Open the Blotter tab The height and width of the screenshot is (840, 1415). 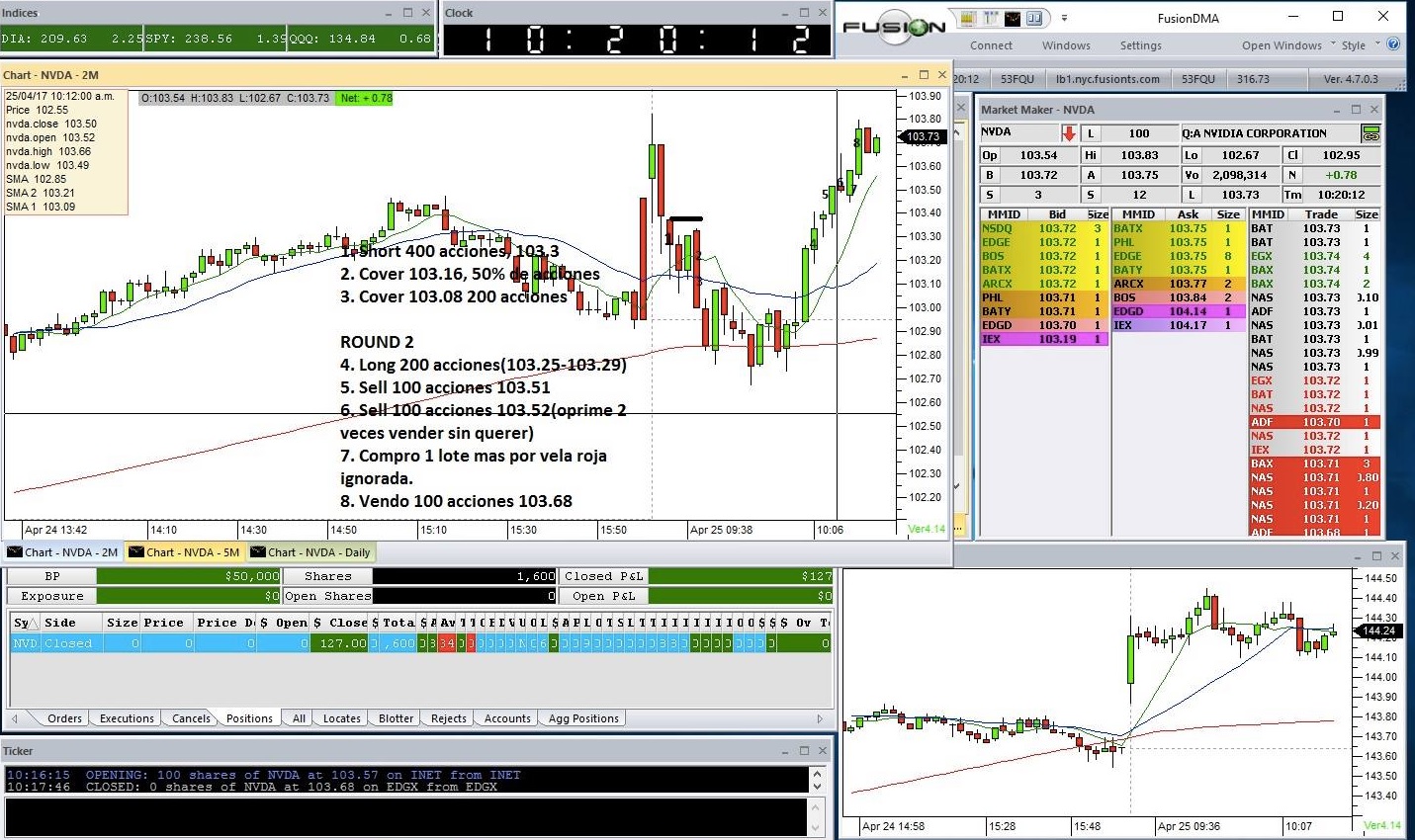pyautogui.click(x=396, y=718)
